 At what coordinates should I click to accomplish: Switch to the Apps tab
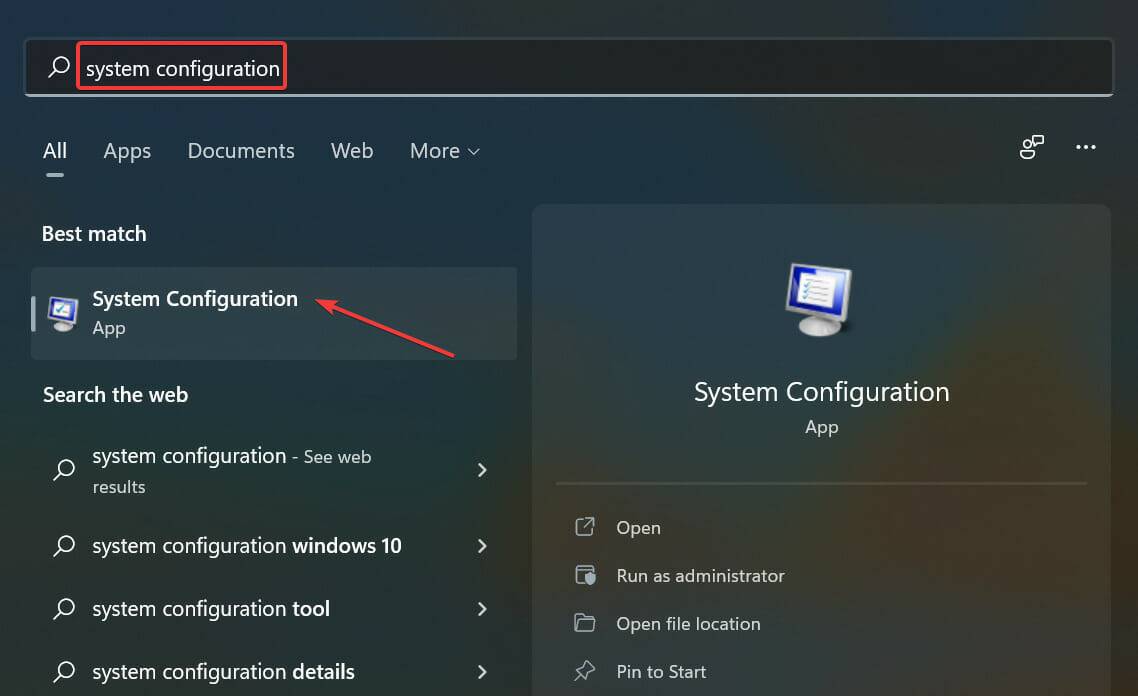(127, 151)
